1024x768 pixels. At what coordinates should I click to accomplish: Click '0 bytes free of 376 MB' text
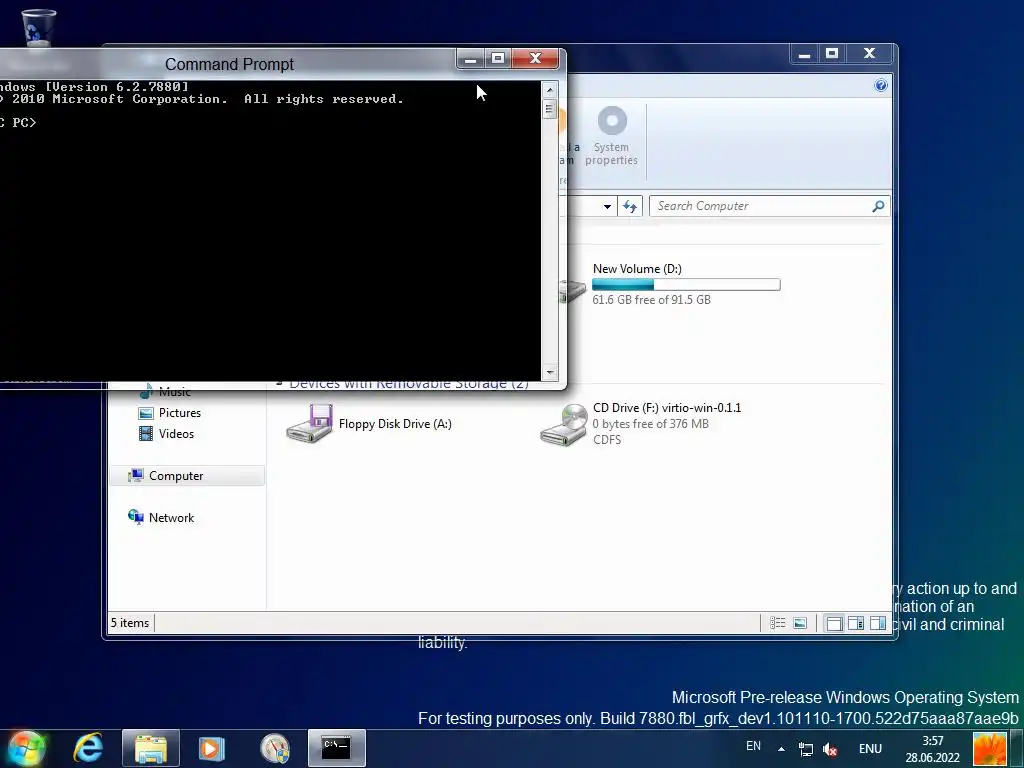[650, 424]
